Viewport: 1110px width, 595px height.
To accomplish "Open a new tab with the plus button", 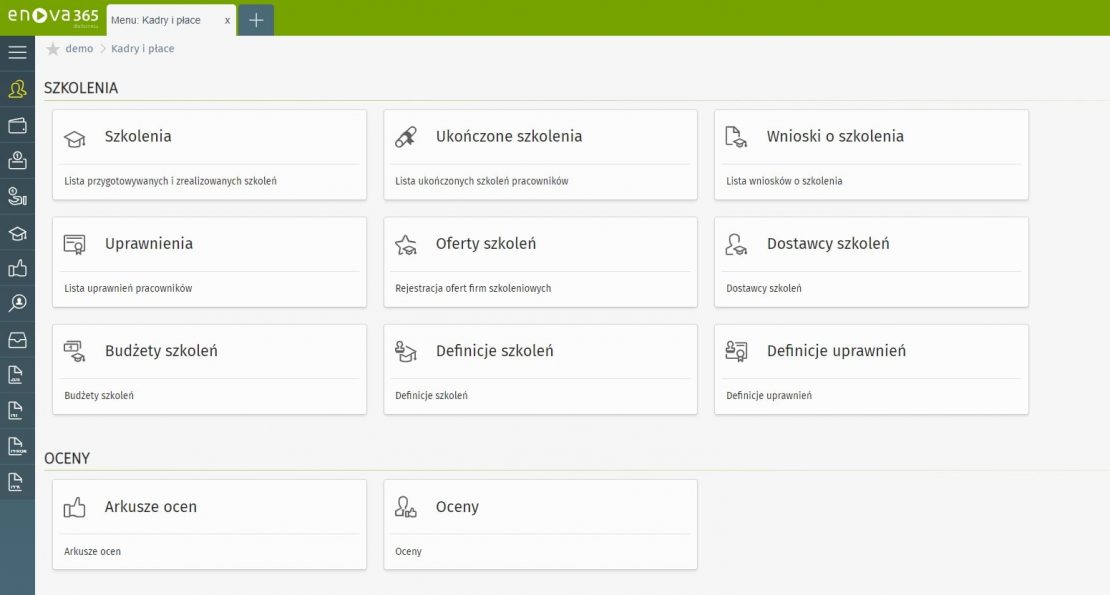I will coord(255,20).
